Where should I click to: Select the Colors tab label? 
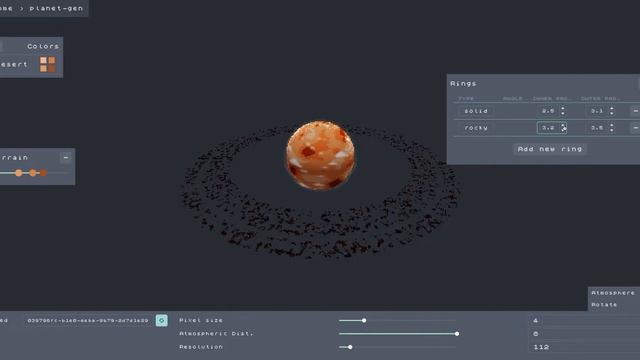pyautogui.click(x=43, y=46)
